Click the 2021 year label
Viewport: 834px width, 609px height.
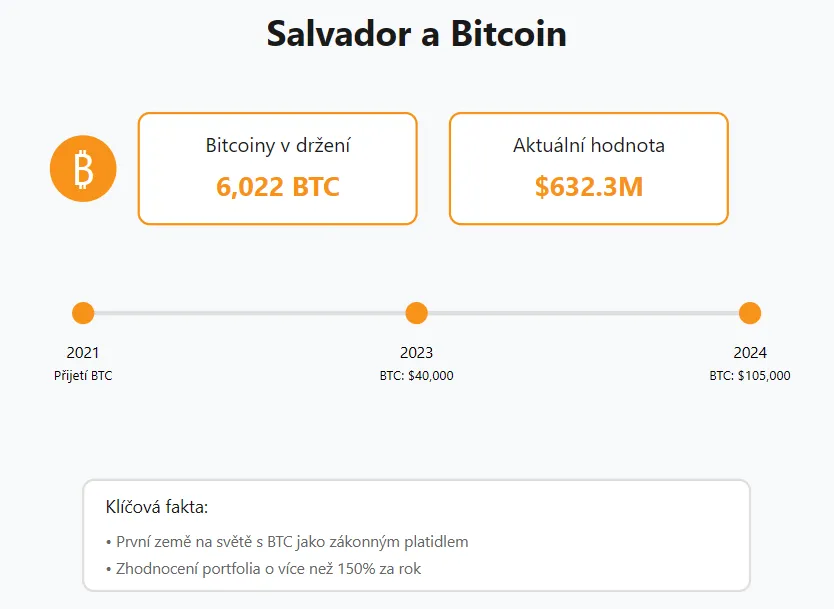(83, 353)
